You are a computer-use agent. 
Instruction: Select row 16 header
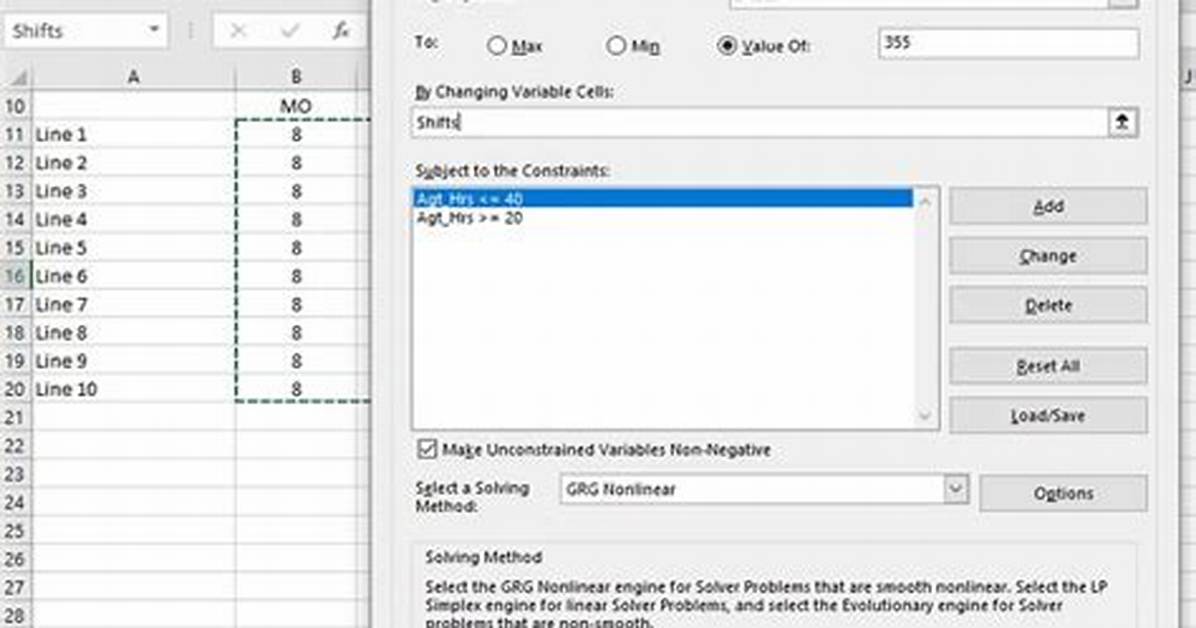tap(15, 275)
